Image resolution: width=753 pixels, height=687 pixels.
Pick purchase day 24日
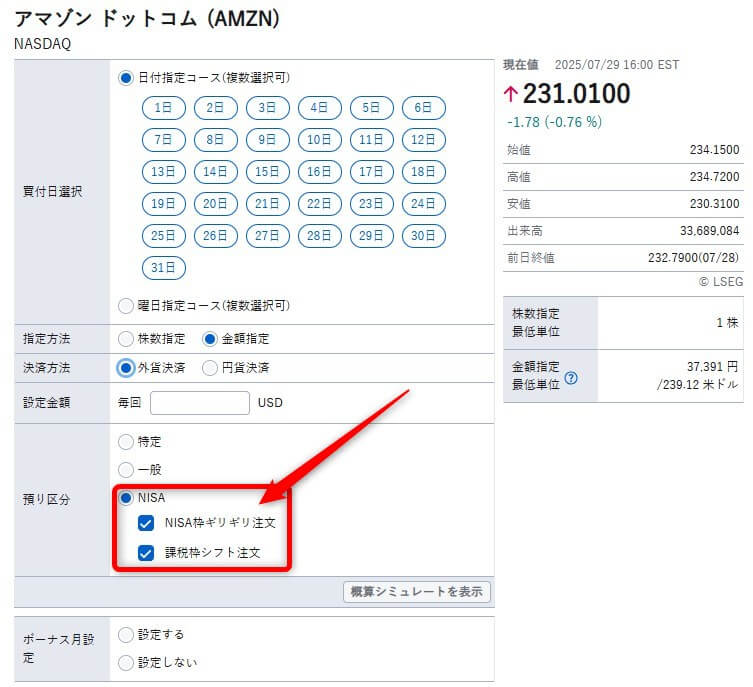[x=424, y=204]
